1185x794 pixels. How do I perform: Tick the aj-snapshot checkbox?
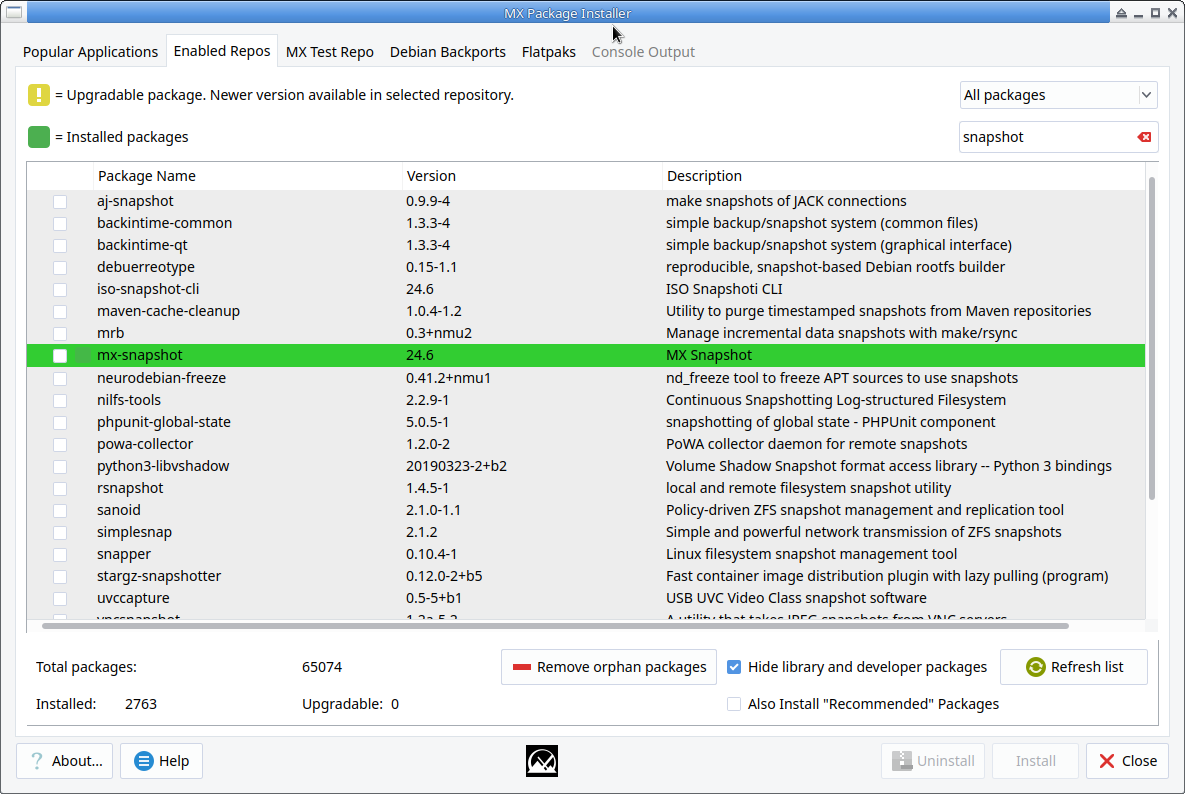click(x=60, y=202)
